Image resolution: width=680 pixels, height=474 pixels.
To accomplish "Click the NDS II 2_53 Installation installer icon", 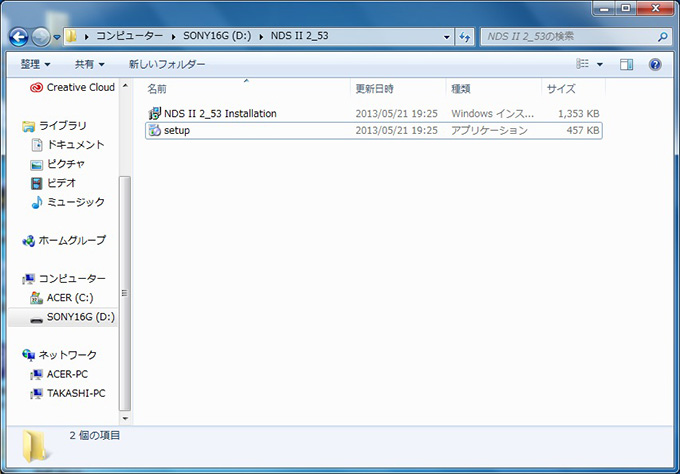I will (154, 114).
